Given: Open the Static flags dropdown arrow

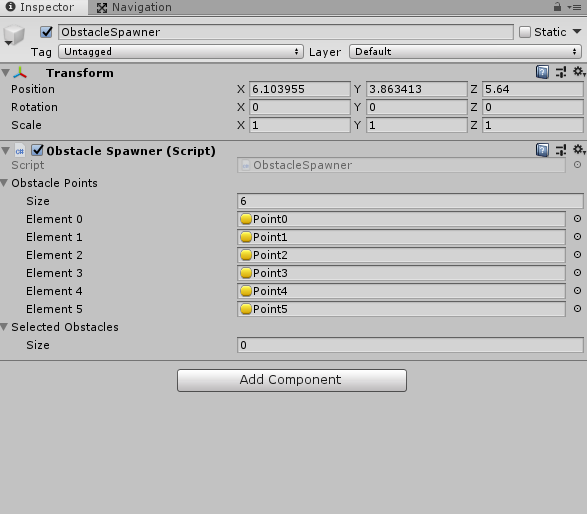Looking at the screenshot, I should pos(577,31).
